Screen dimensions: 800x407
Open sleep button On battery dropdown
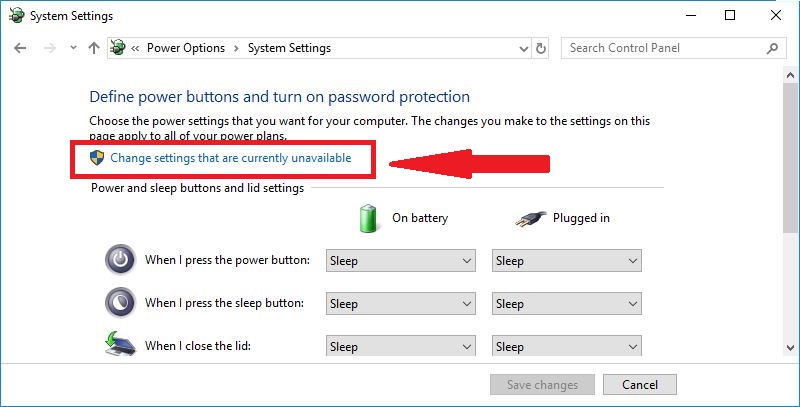(401, 304)
